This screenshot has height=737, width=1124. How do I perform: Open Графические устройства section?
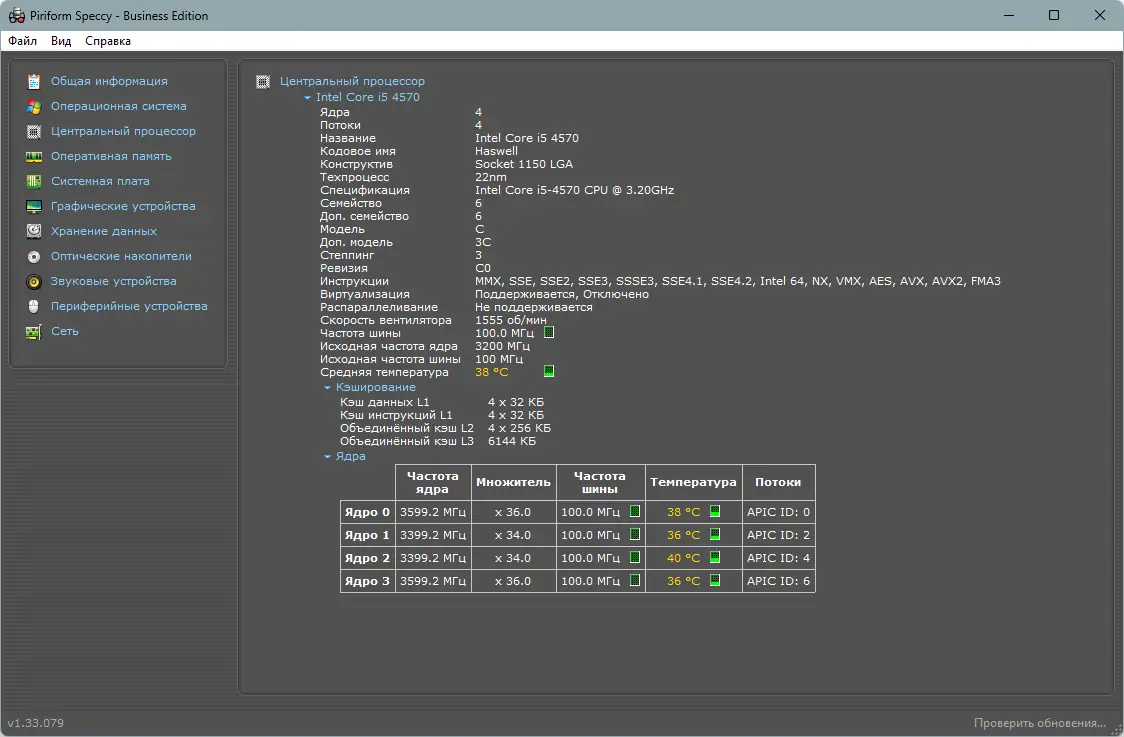click(123, 206)
